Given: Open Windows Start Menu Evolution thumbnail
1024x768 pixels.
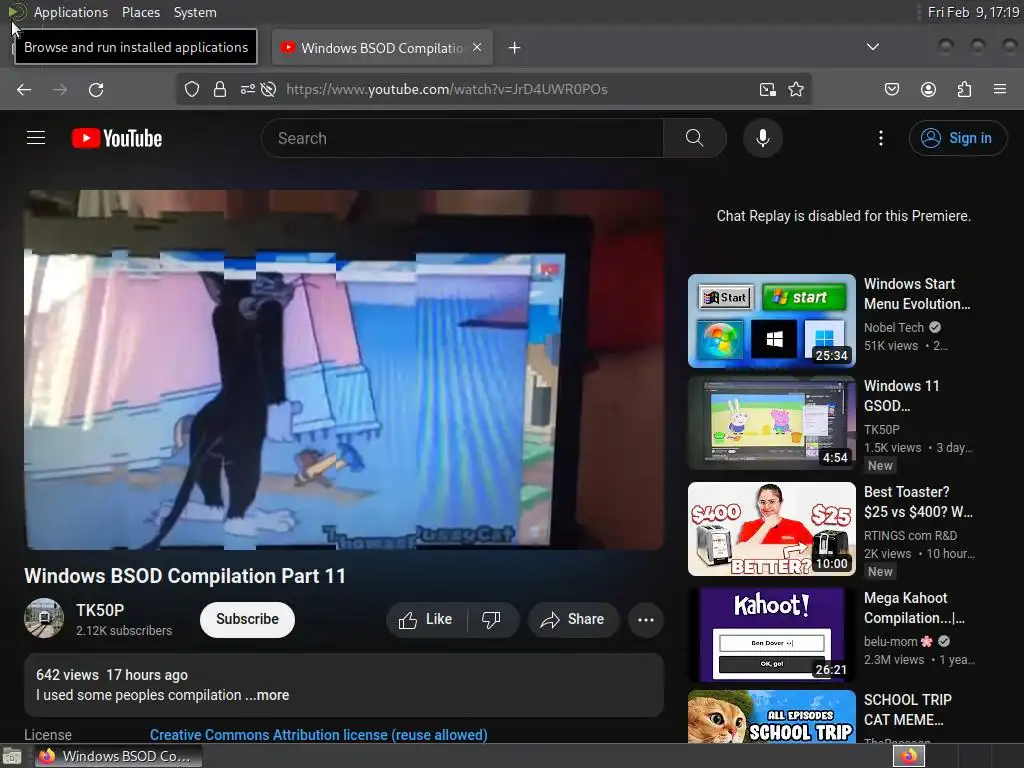Looking at the screenshot, I should 772,321.
